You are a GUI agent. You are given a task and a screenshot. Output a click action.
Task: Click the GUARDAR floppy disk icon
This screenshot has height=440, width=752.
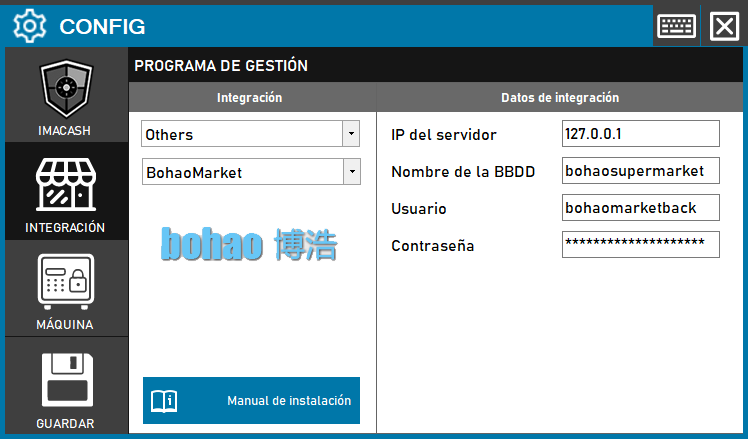[x=66, y=380]
